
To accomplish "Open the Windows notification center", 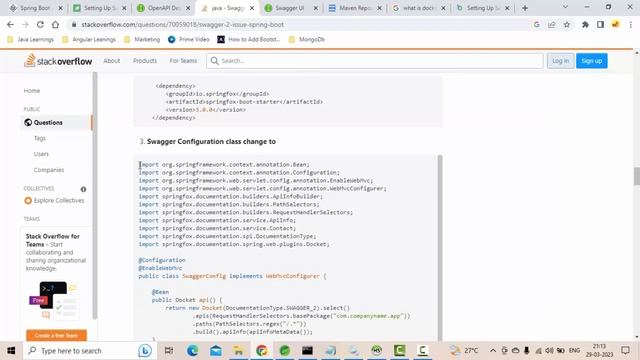I will 625,351.
